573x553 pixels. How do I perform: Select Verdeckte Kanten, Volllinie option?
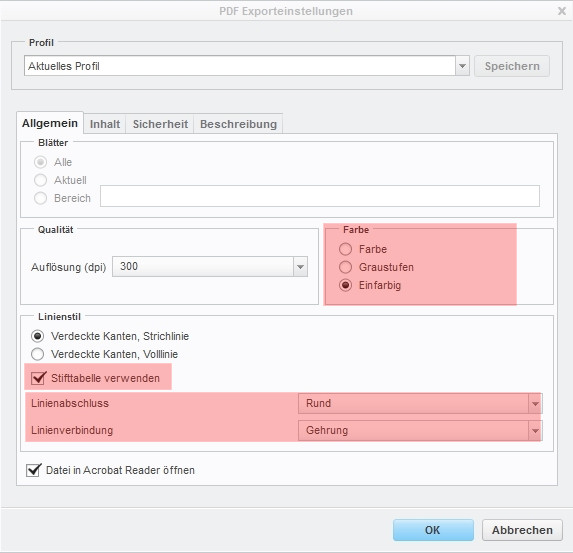pos(38,354)
